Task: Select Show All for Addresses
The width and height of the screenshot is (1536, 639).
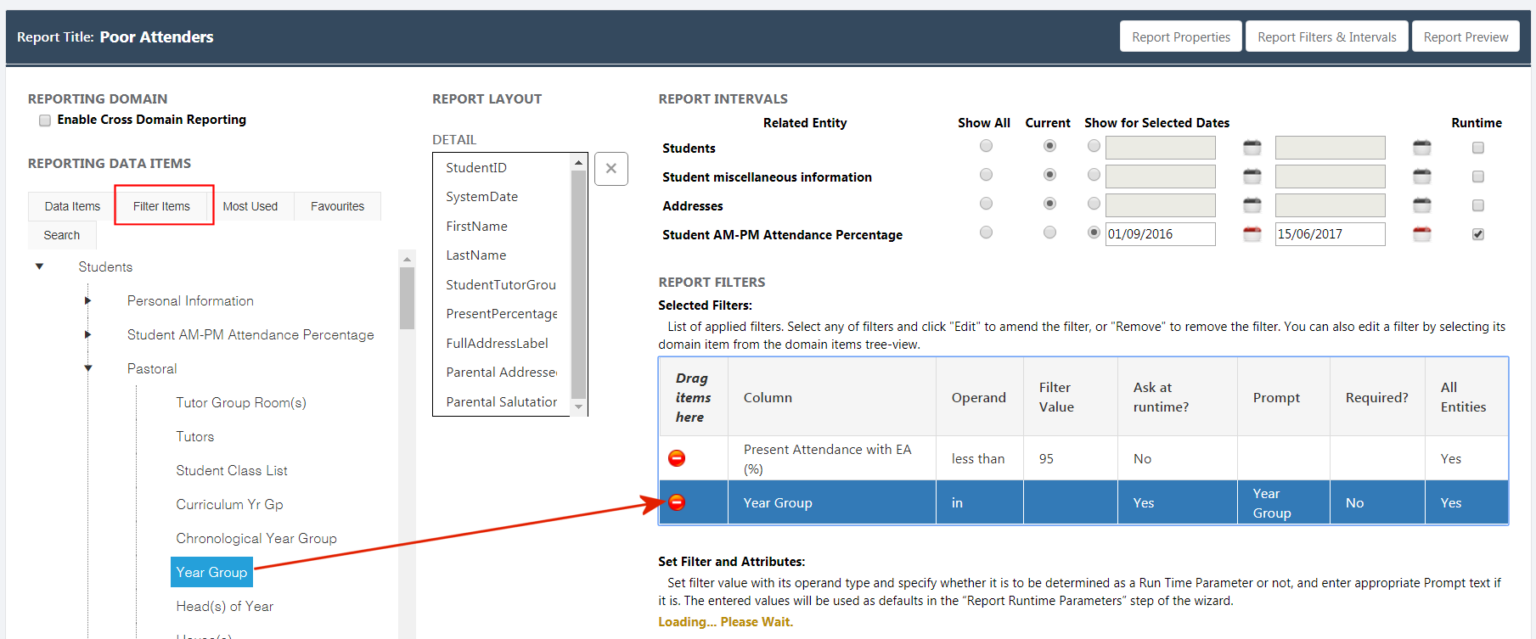Action: click(x=985, y=203)
